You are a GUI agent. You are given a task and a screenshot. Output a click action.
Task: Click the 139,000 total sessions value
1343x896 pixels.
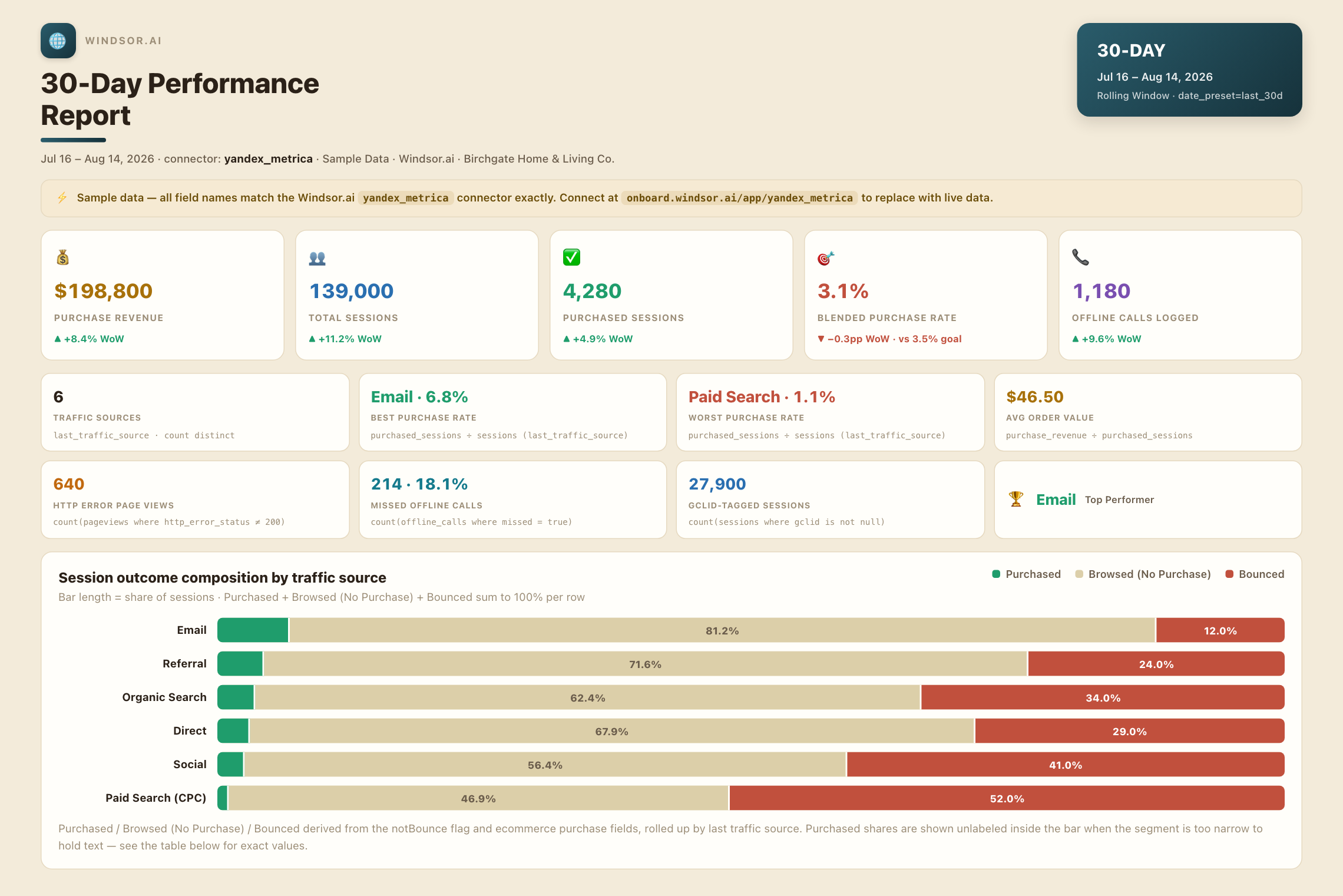coord(351,291)
